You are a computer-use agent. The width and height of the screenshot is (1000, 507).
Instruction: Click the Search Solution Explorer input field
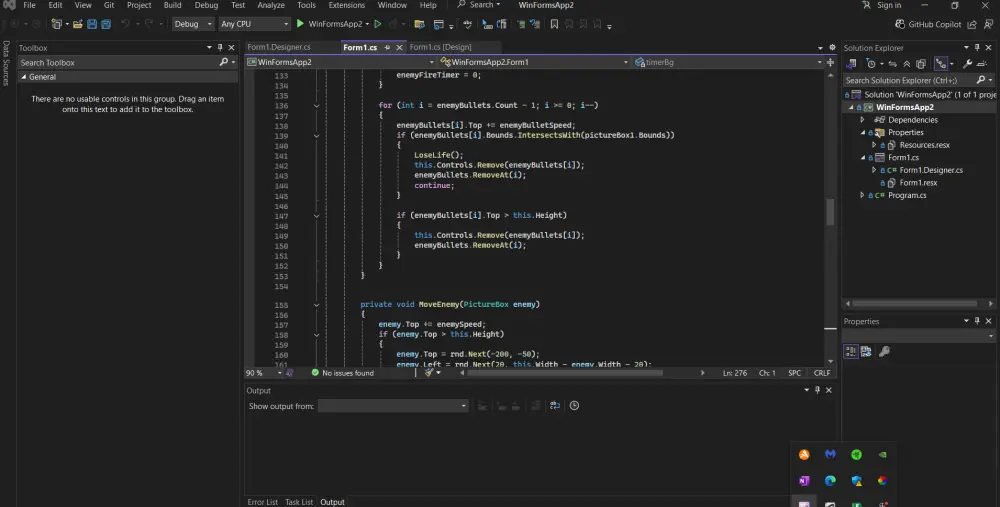[905, 80]
